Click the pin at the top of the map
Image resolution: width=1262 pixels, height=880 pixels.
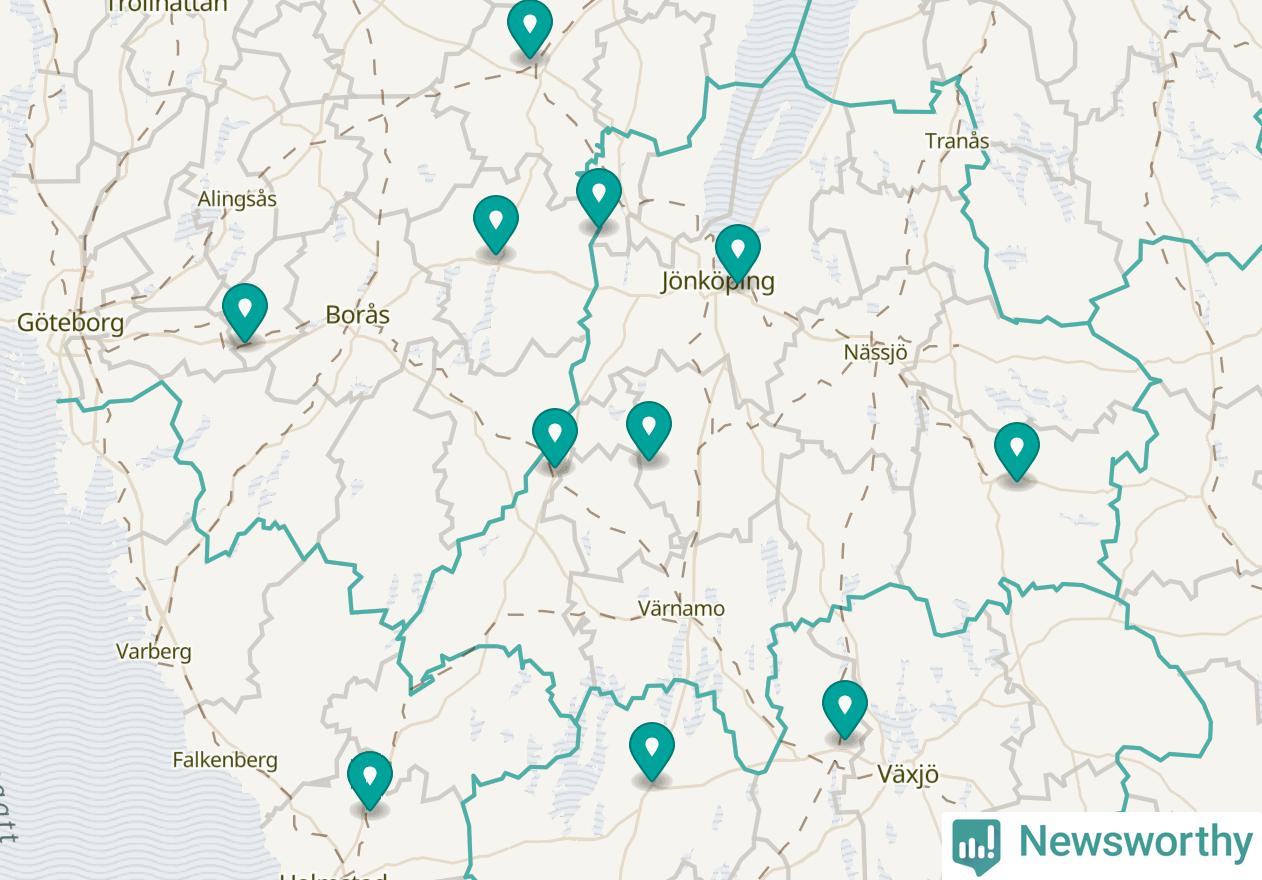[x=530, y=28]
